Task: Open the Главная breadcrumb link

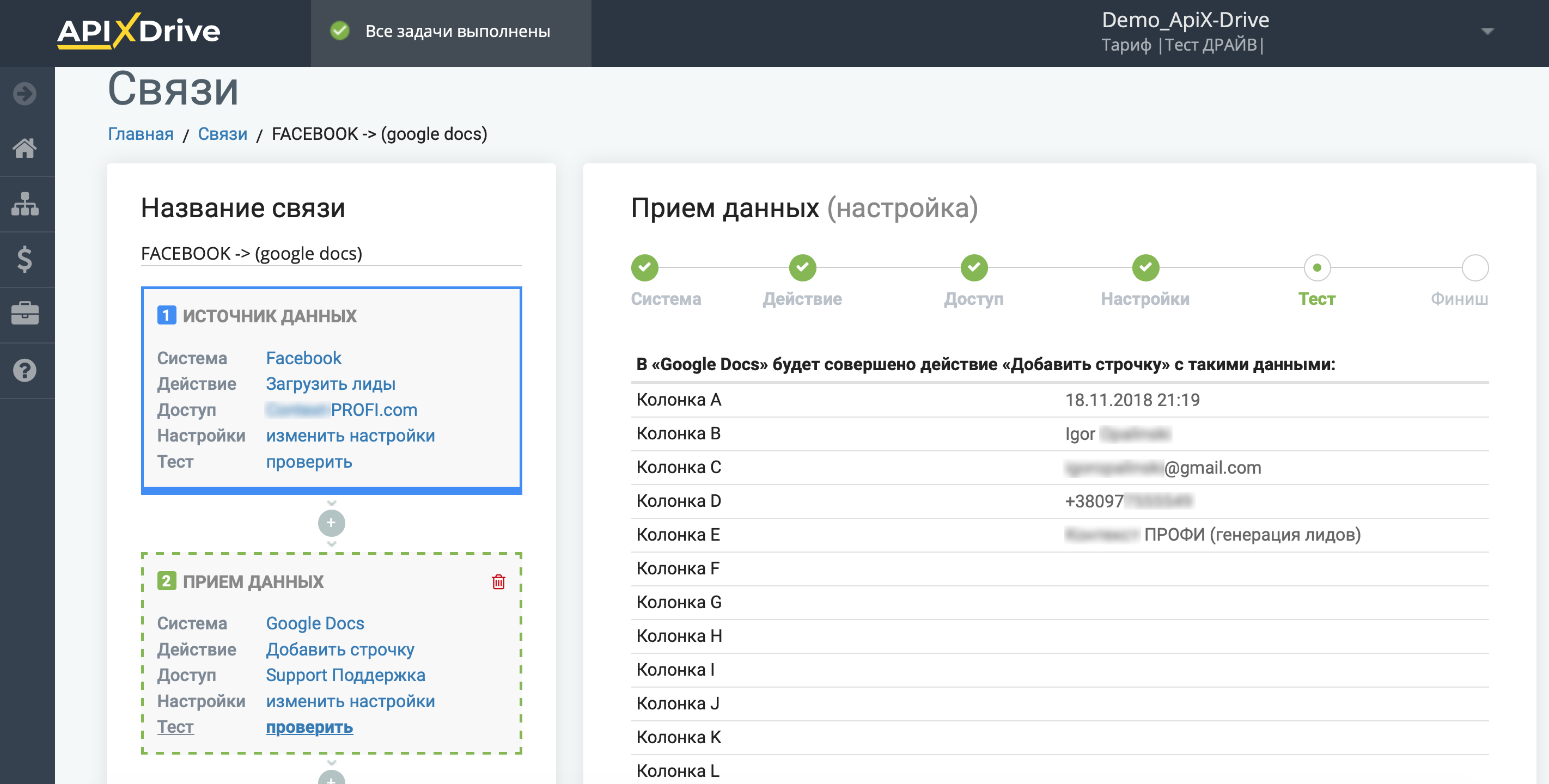Action: click(141, 134)
